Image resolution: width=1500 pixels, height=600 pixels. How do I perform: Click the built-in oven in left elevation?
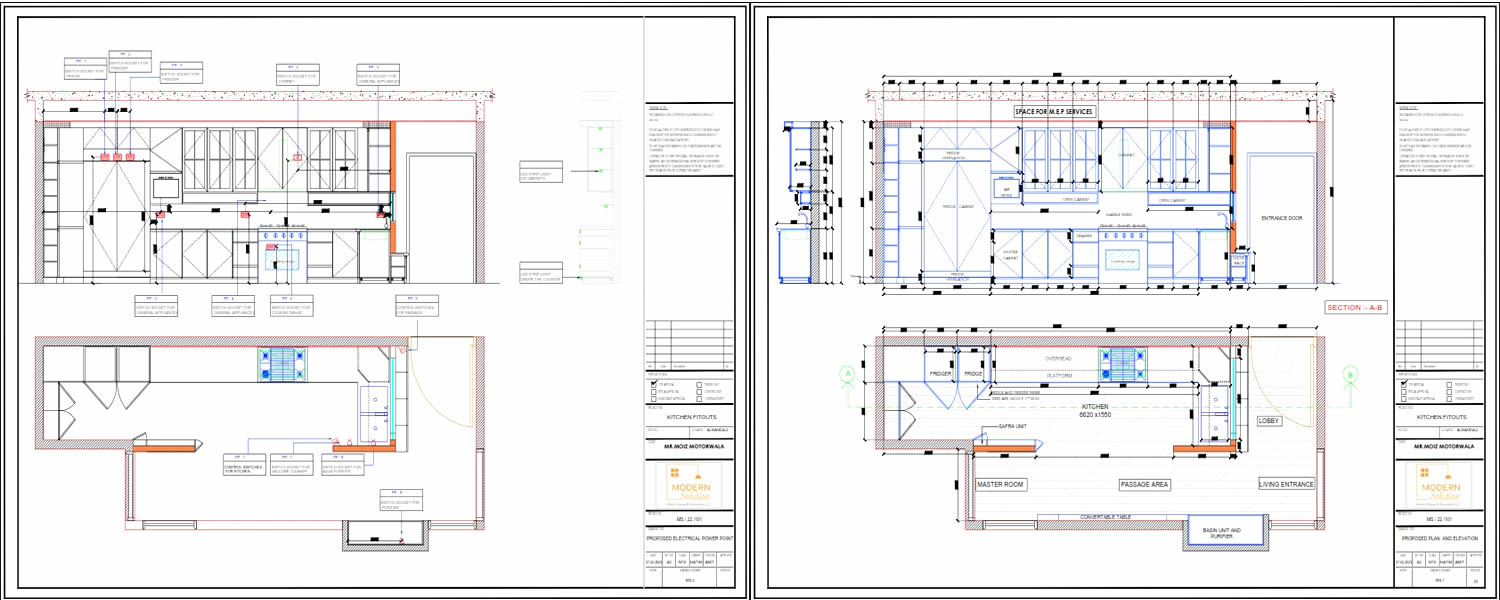(x=166, y=188)
